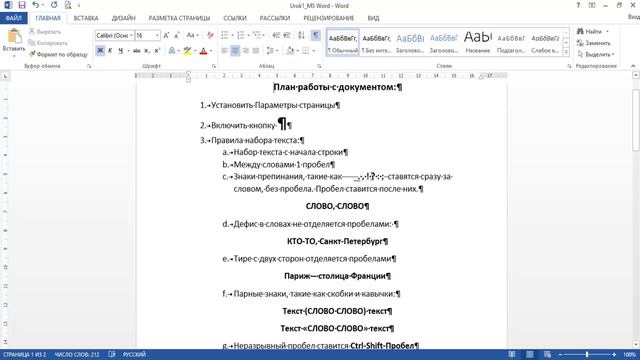The height and width of the screenshot is (360, 640).
Task: Switch to the РАССЫЛКИ tab
Action: [275, 18]
